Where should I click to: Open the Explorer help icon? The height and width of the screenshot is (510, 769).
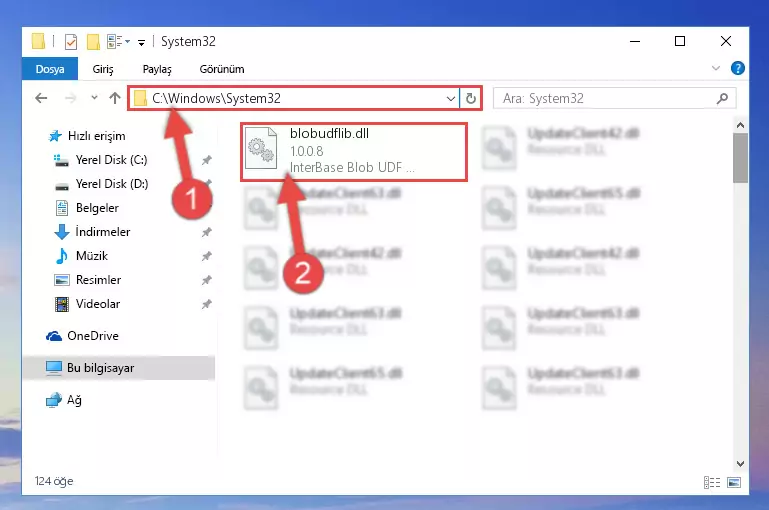(x=737, y=68)
